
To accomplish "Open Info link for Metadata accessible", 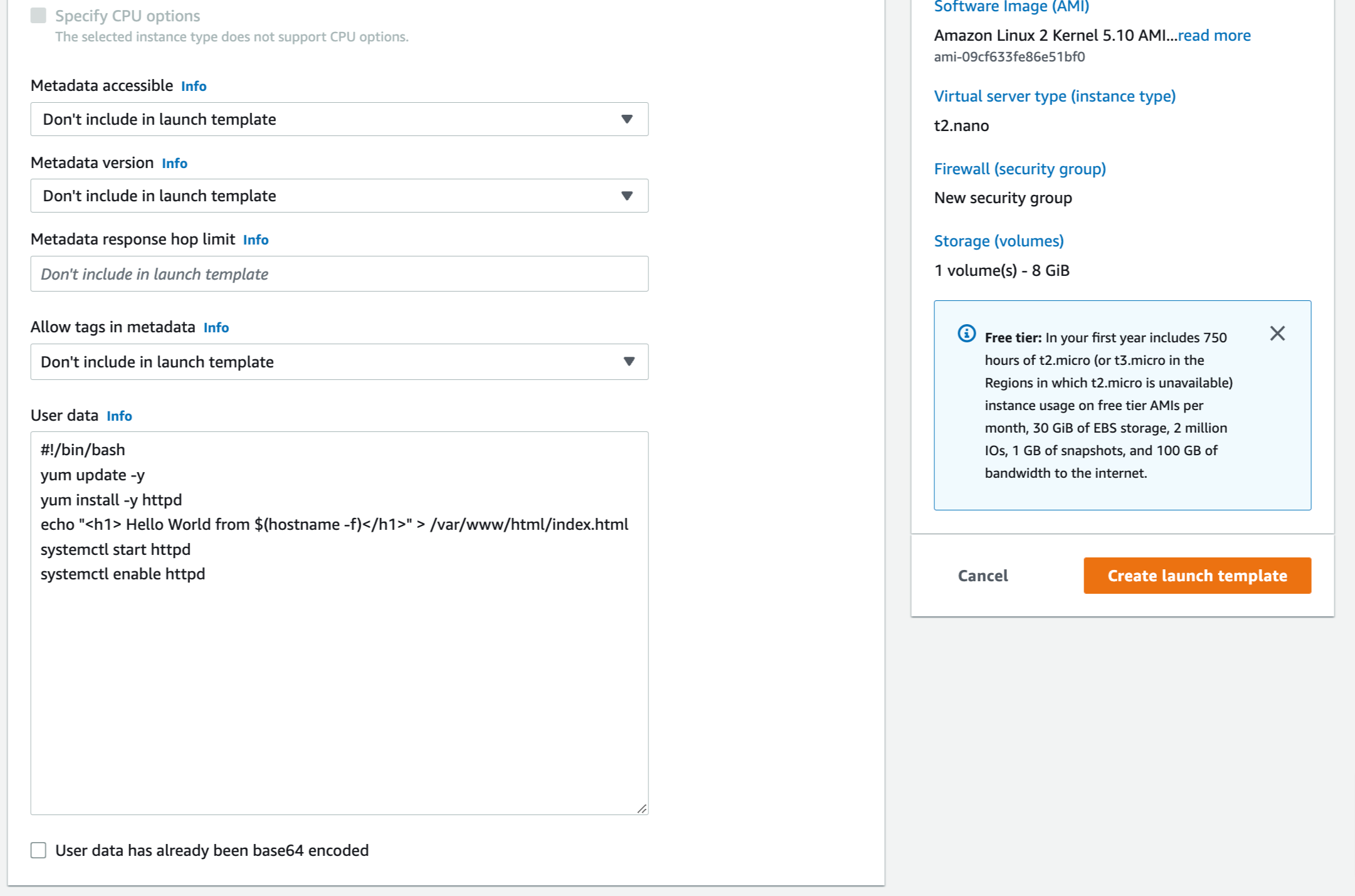I will tap(194, 86).
